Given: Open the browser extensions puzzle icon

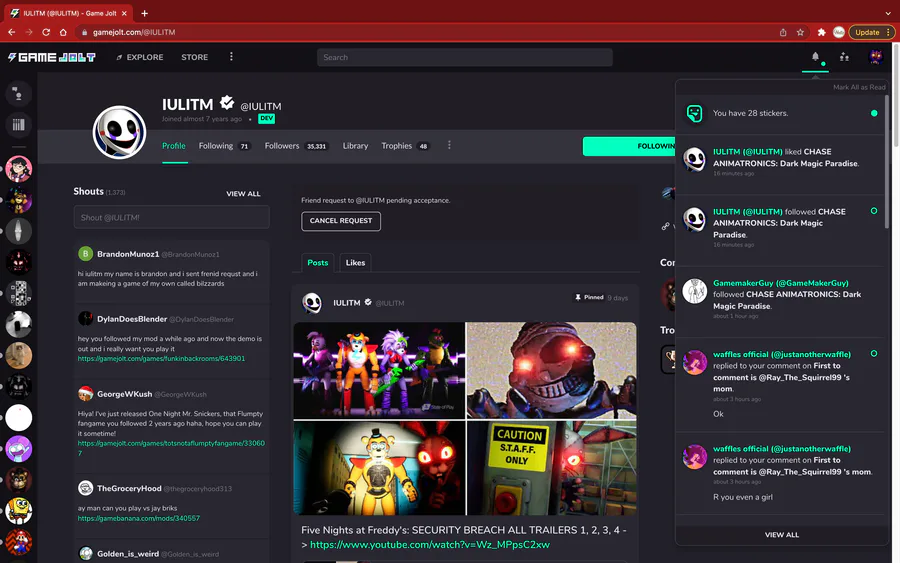Looking at the screenshot, I should [x=821, y=32].
